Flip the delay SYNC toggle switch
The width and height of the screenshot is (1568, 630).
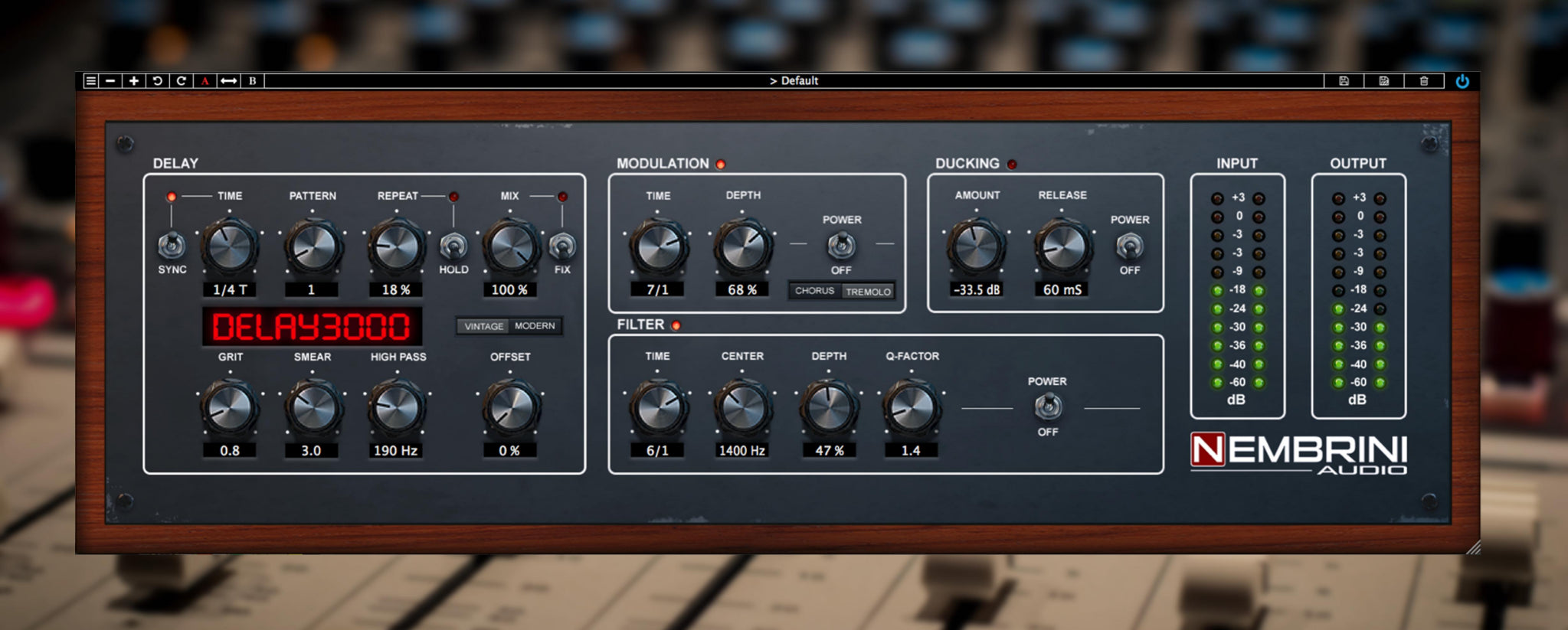(x=172, y=246)
